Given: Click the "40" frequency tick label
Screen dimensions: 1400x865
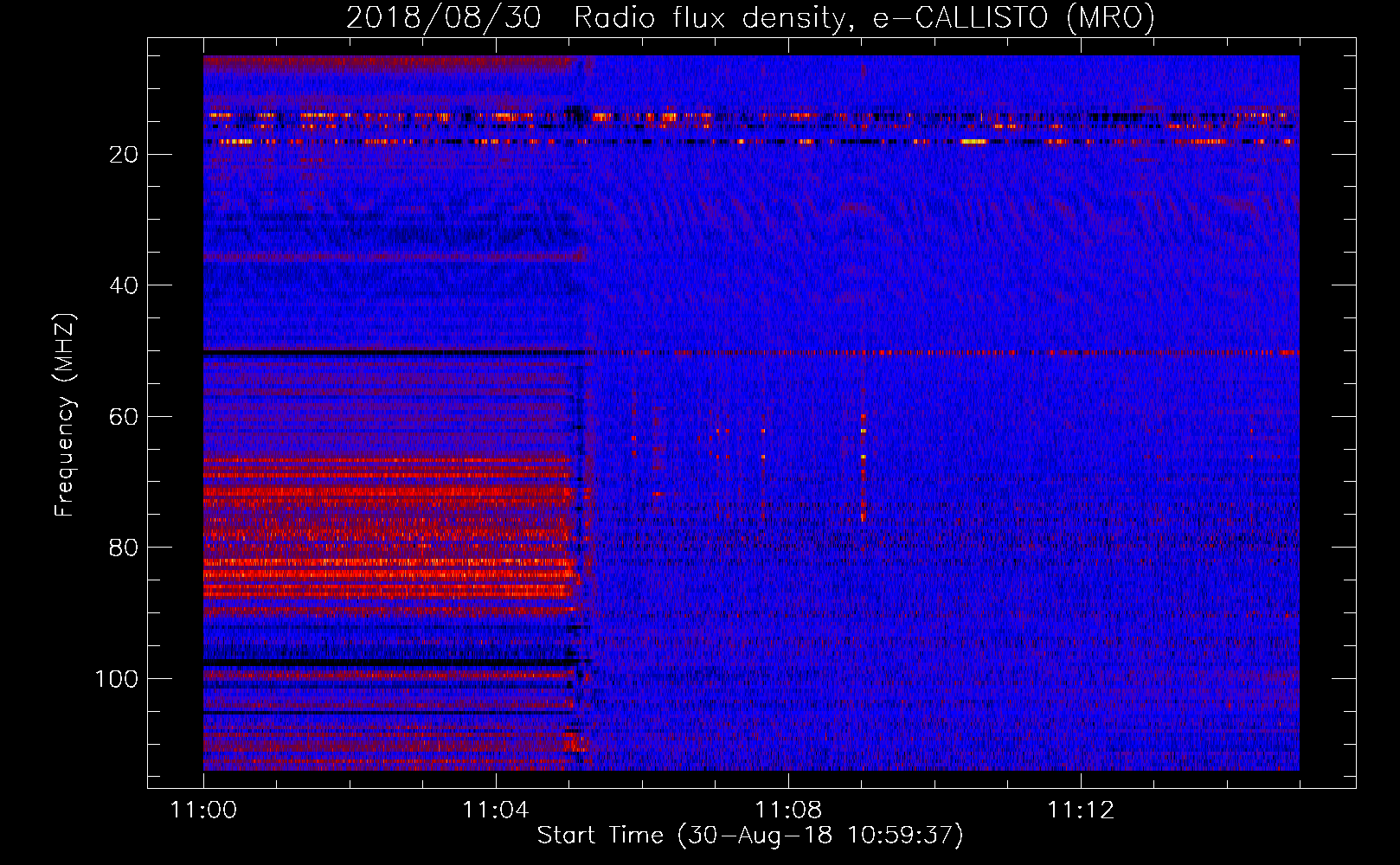Looking at the screenshot, I should click(x=125, y=285).
